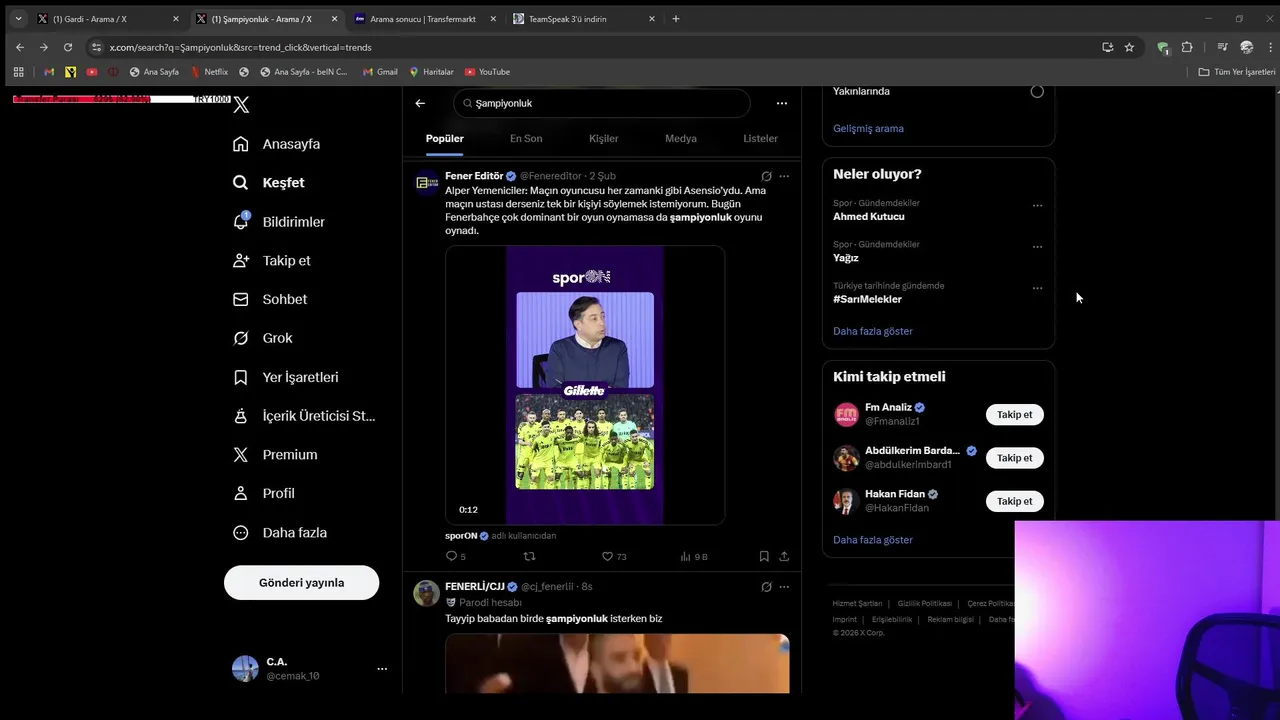This screenshot has height=720, width=1280.
Task: Open a new browser tab
Action: [x=676, y=19]
